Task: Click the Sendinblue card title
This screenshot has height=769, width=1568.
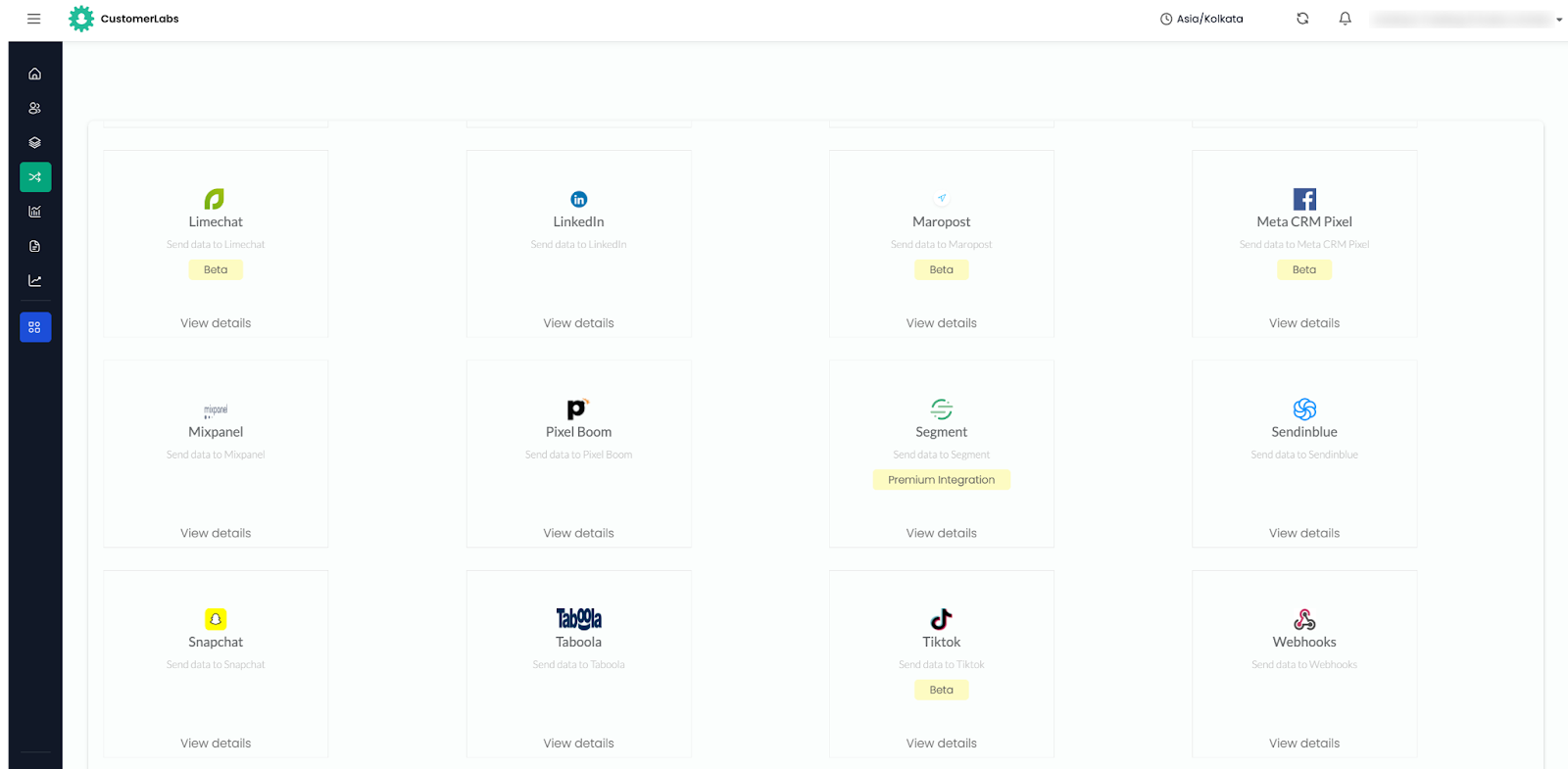Action: click(1304, 432)
